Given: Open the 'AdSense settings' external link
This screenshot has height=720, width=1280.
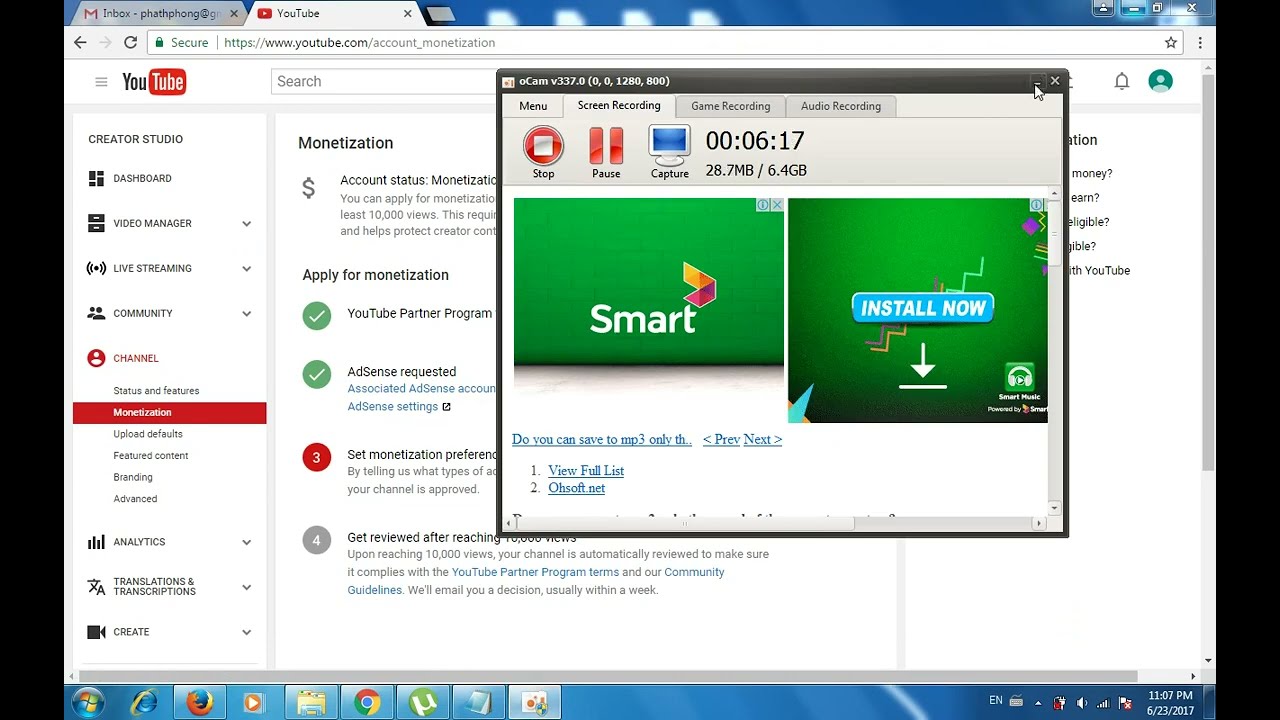Looking at the screenshot, I should pos(399,407).
